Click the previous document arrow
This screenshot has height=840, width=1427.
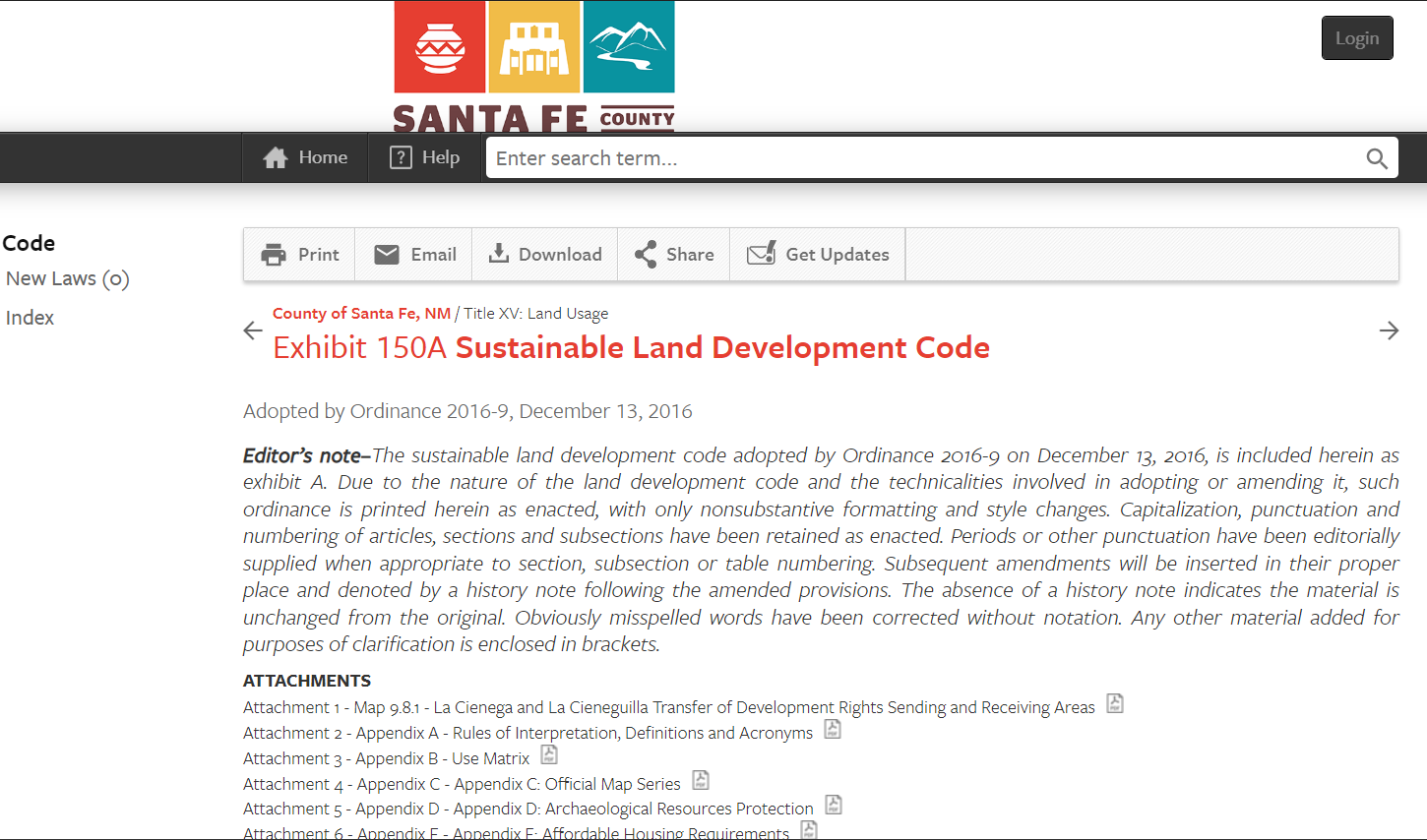(x=253, y=330)
